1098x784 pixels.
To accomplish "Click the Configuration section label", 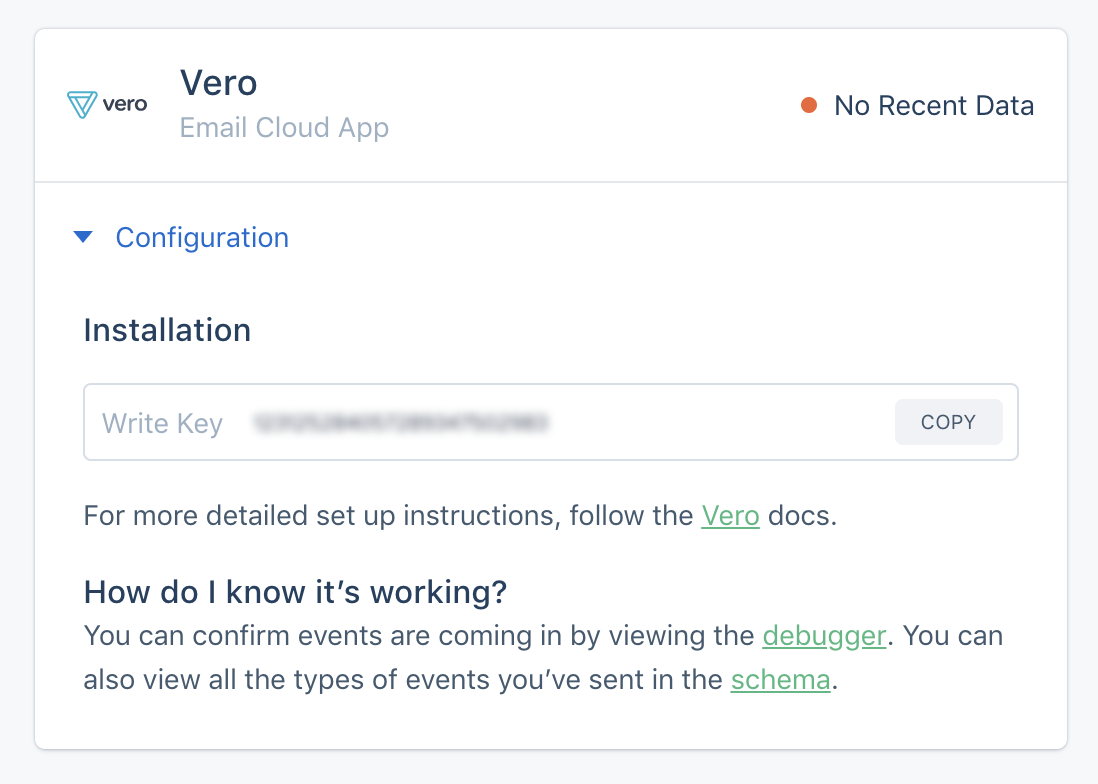I will tap(202, 238).
